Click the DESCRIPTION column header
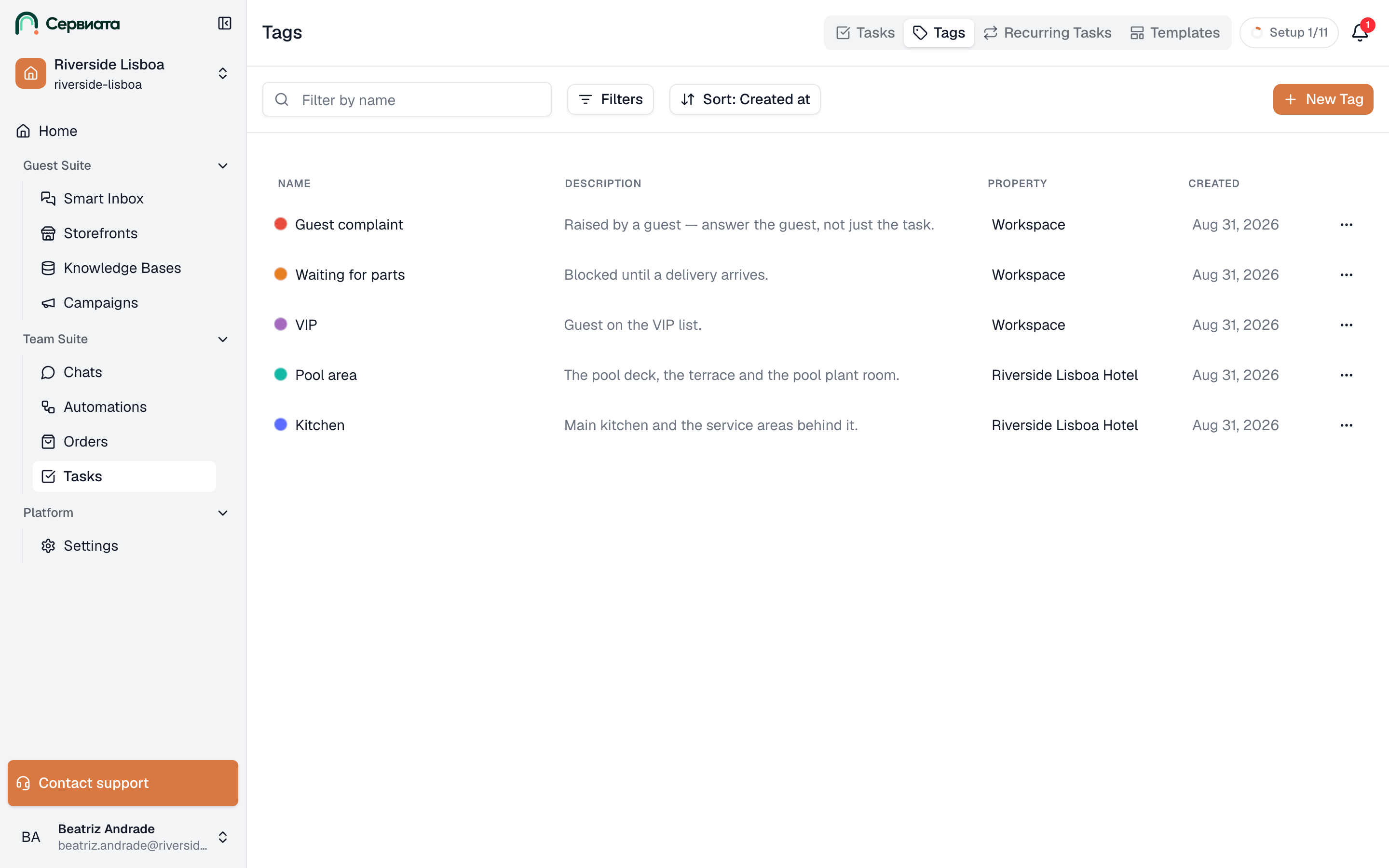This screenshot has height=868, width=1389. click(603, 183)
